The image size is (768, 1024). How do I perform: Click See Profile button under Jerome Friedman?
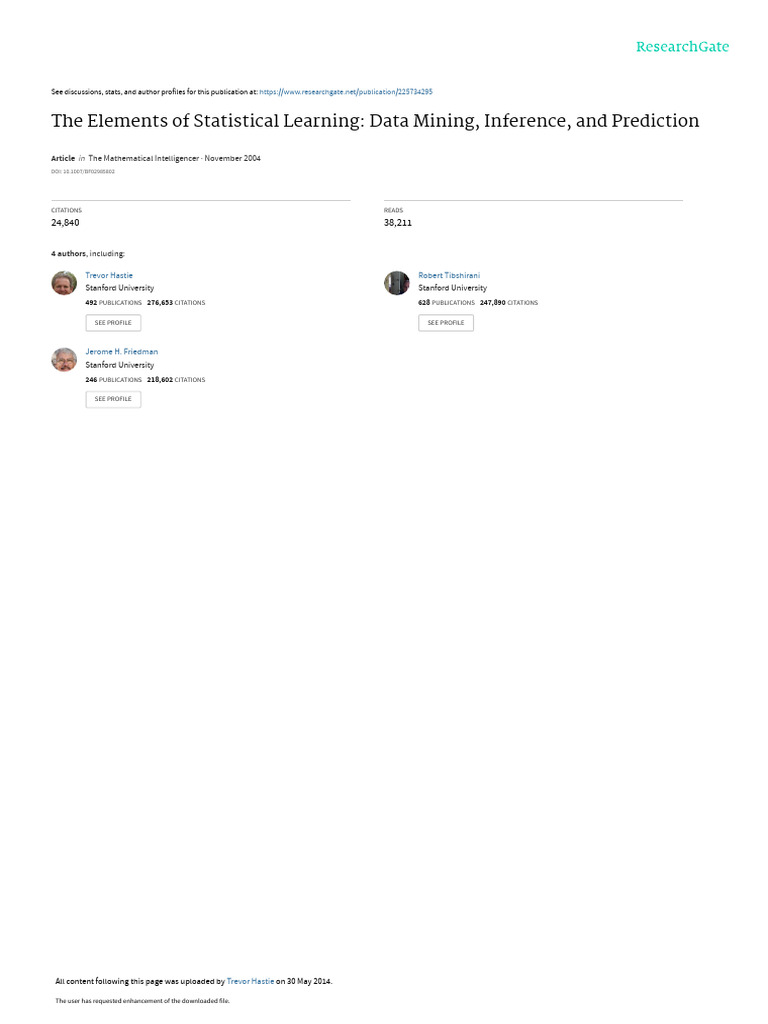(x=113, y=399)
